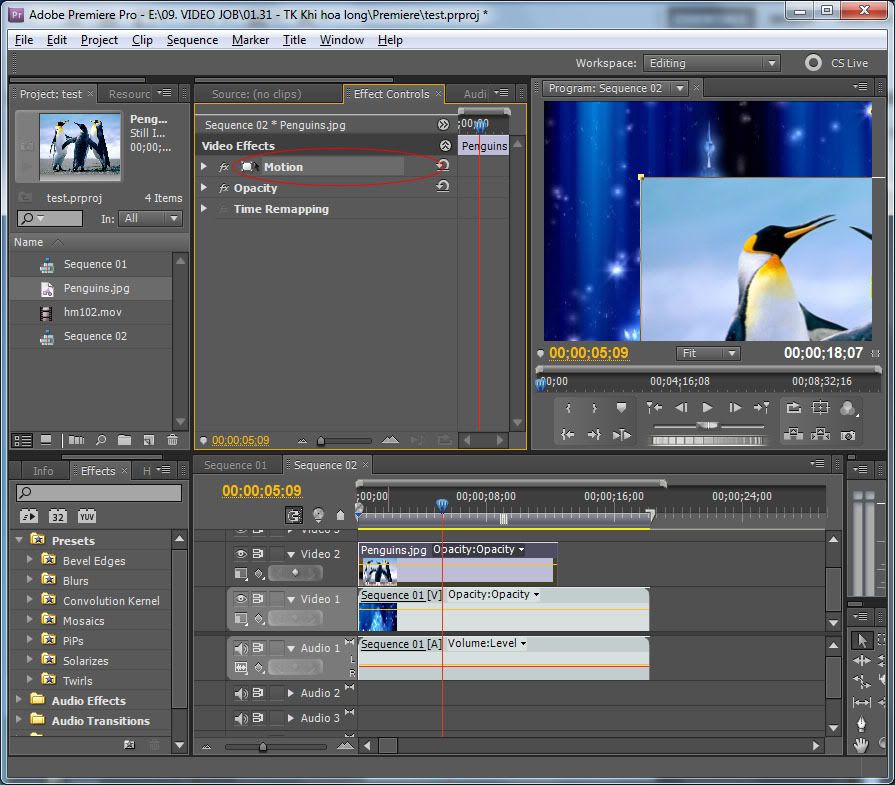Toggle Safe Margins in Program monitor
Screen dimensions: 895x785
pos(820,408)
